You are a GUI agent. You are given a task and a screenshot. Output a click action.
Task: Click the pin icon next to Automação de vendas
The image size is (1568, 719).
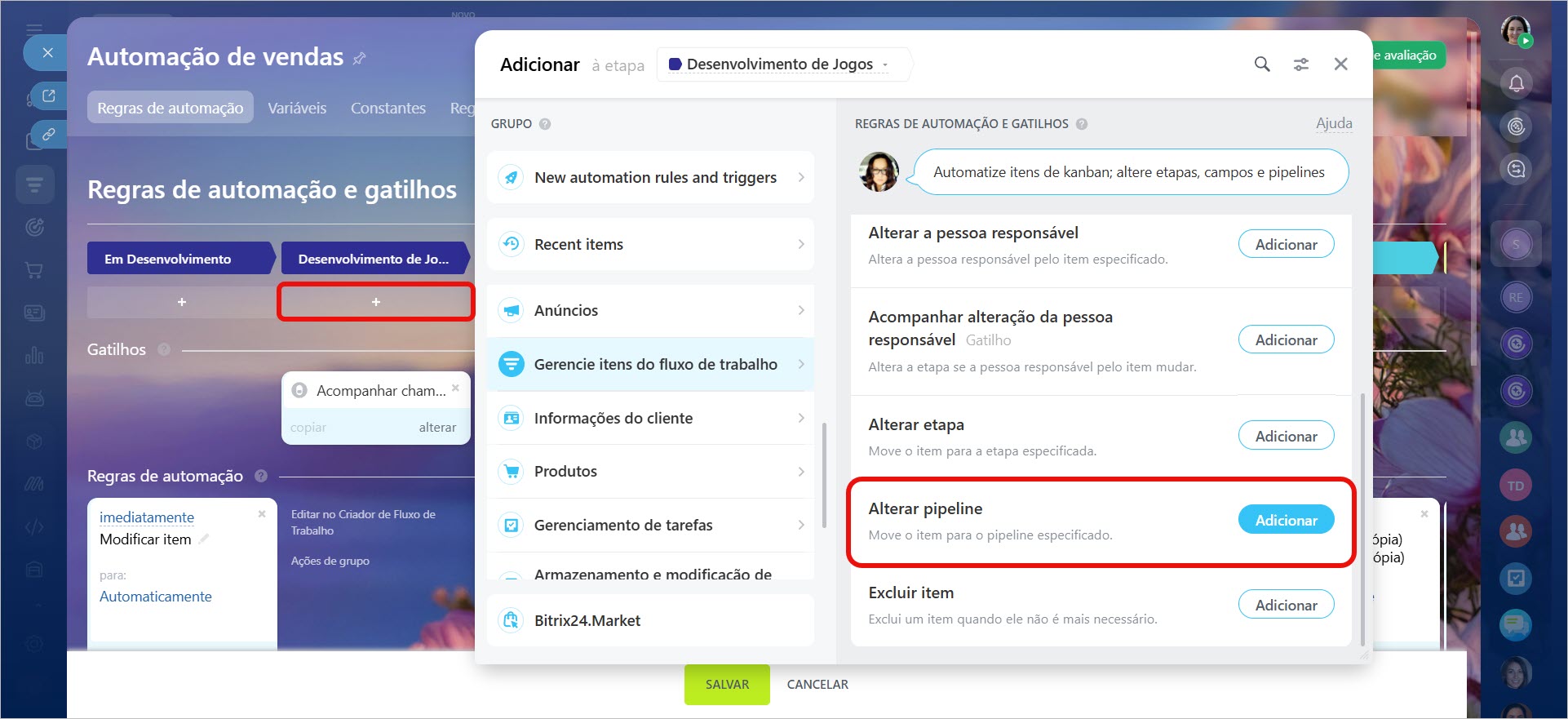pyautogui.click(x=359, y=58)
